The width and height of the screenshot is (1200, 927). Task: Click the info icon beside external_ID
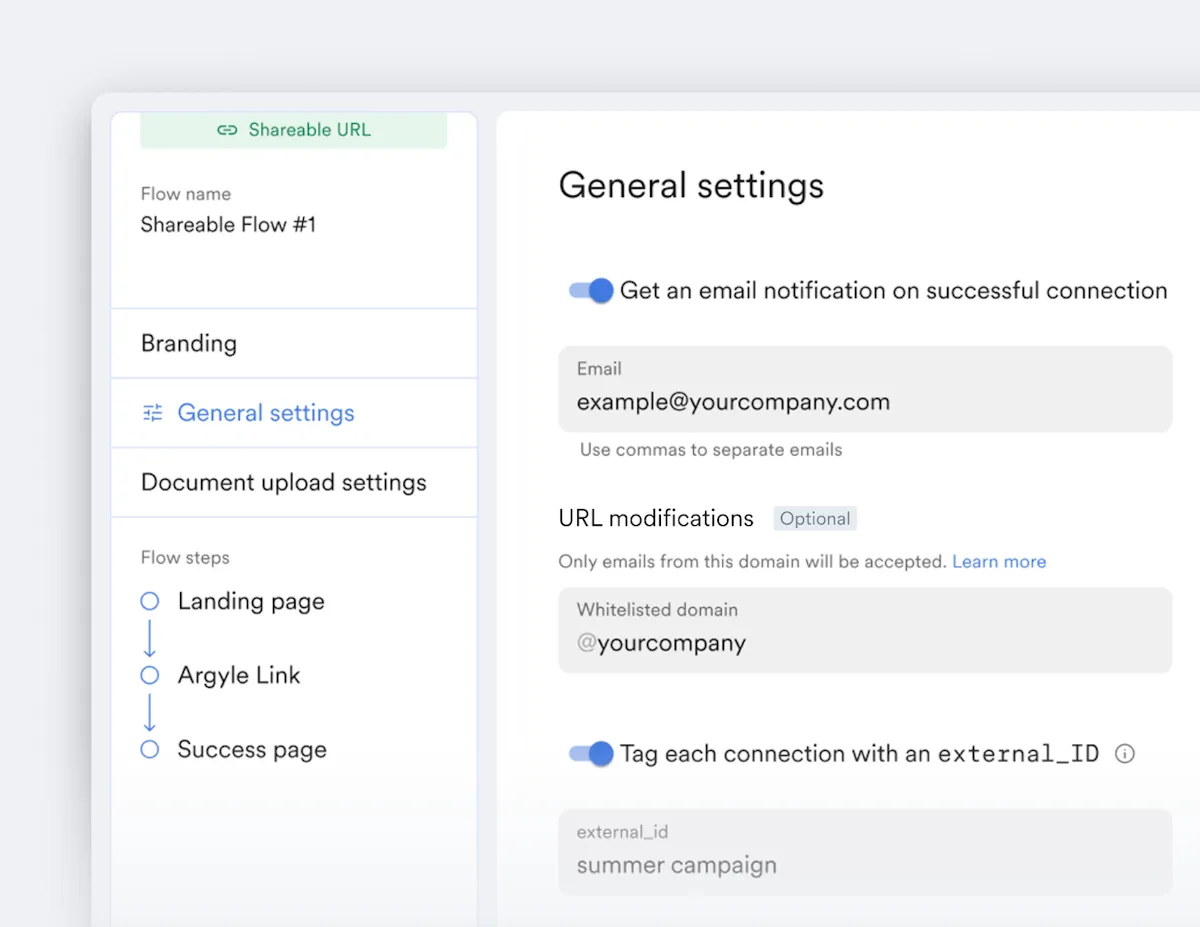tap(1124, 754)
